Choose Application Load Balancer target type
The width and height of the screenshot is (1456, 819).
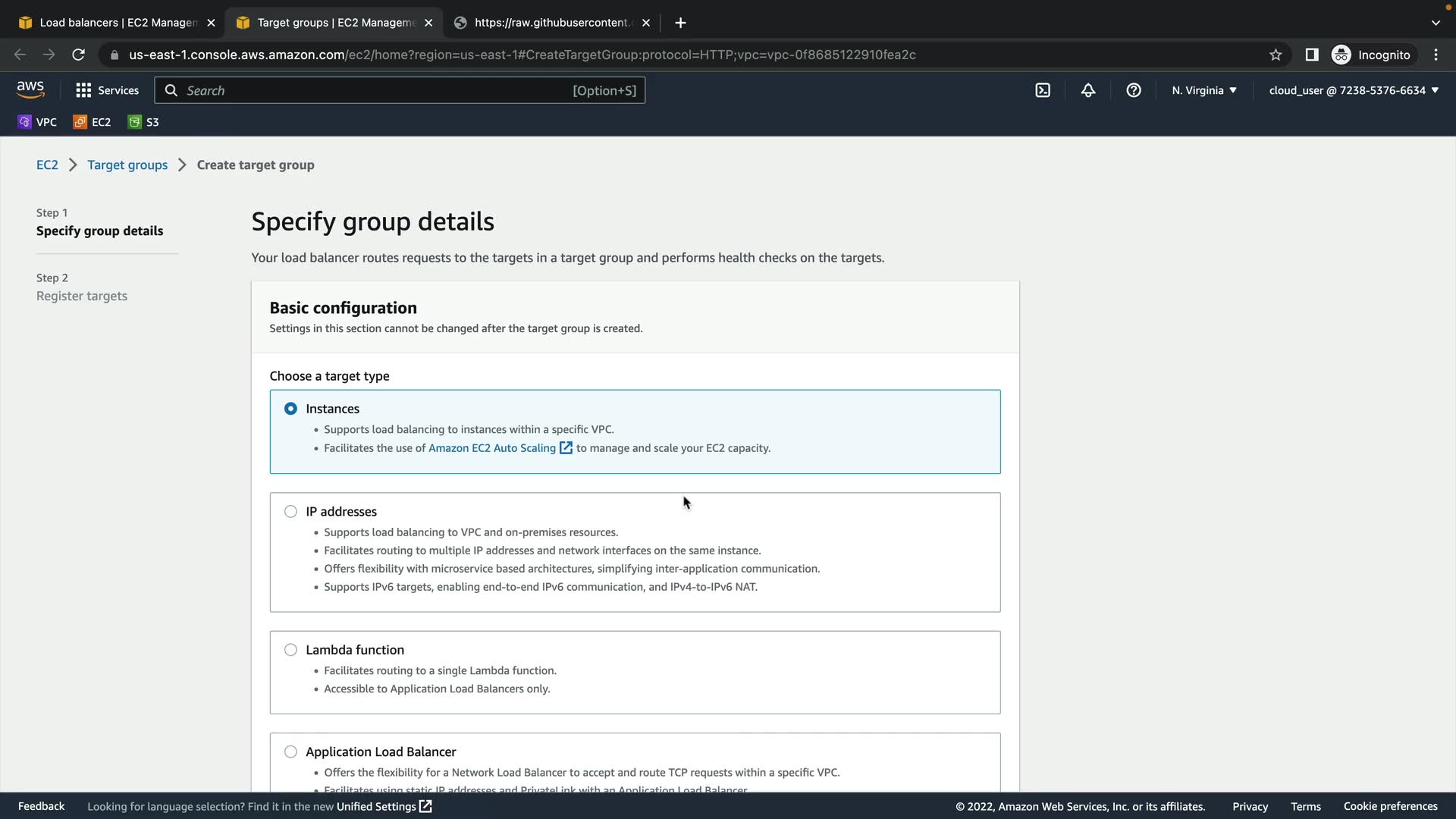[290, 752]
